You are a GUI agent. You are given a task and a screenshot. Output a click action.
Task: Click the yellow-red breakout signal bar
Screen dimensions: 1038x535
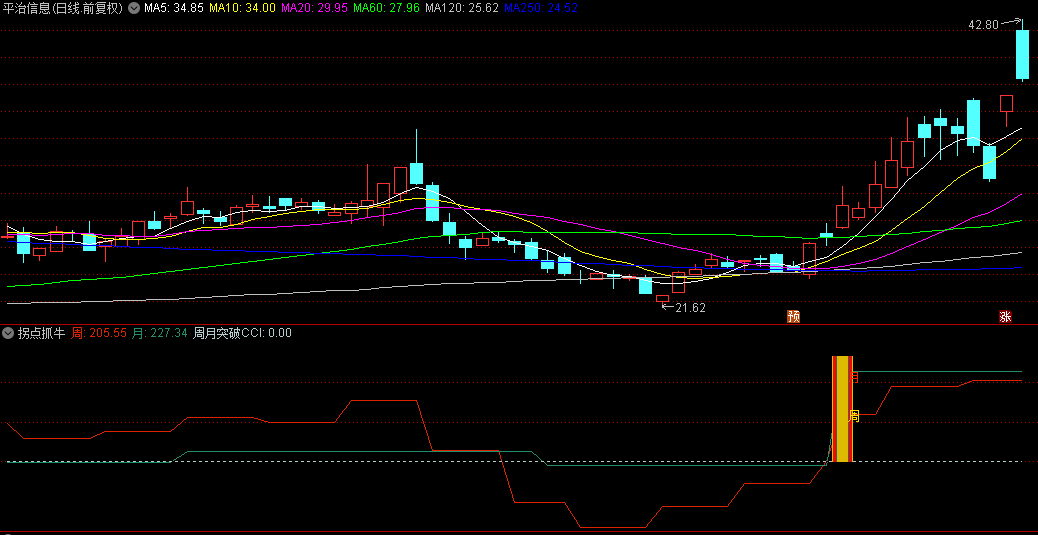pyautogui.click(x=842, y=409)
